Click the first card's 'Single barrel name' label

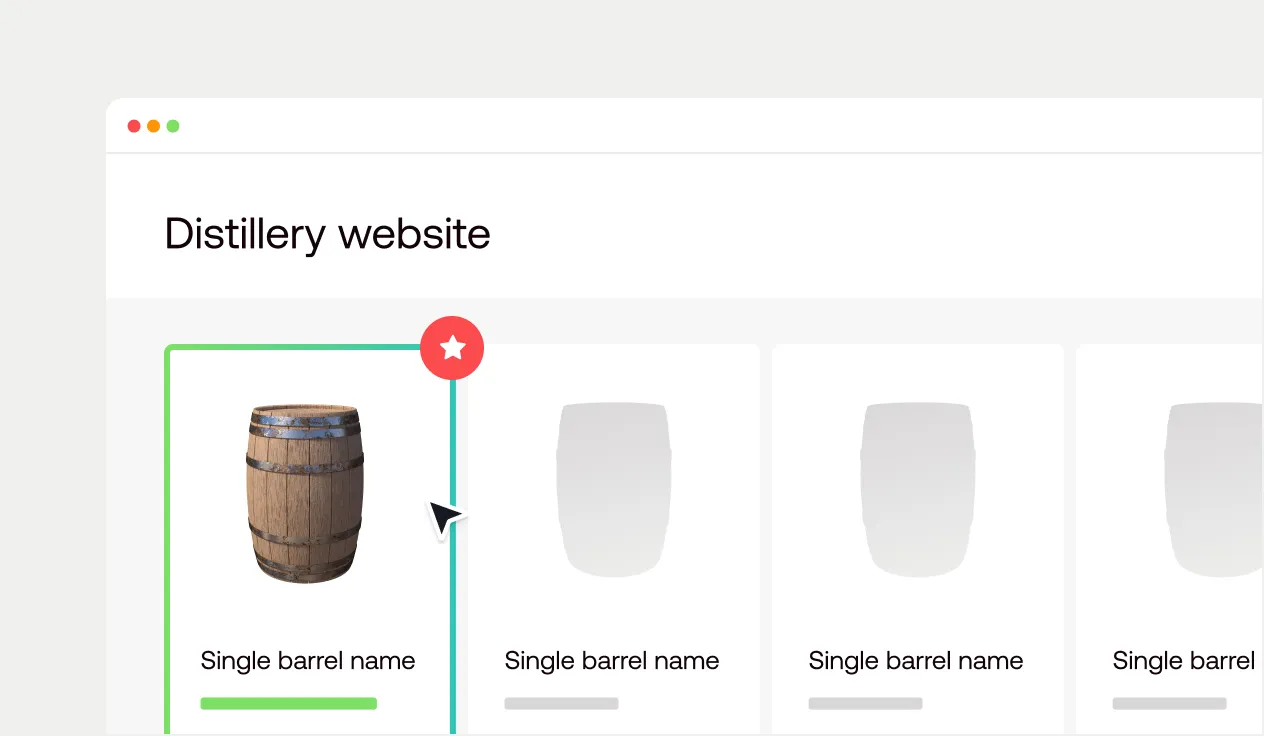[308, 660]
